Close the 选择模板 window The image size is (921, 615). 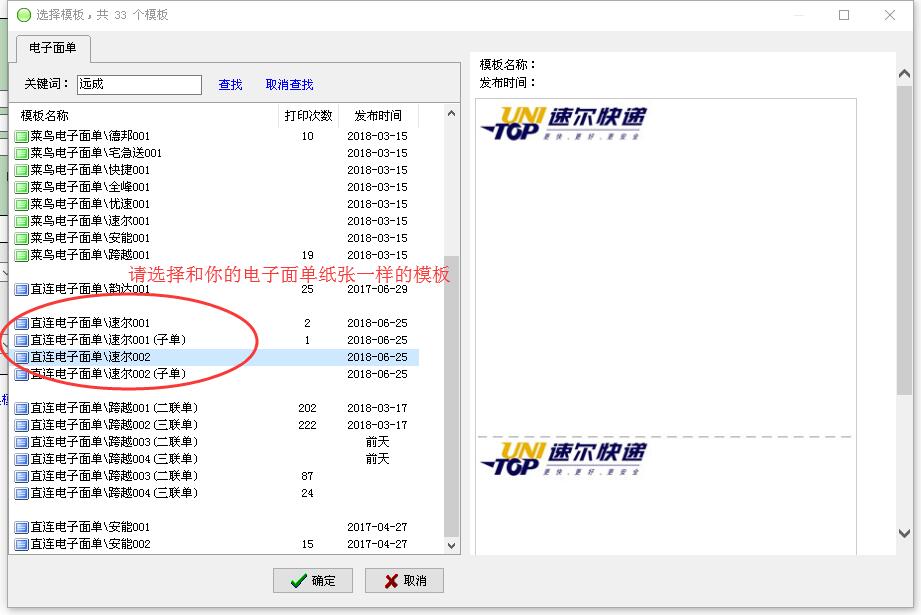890,15
